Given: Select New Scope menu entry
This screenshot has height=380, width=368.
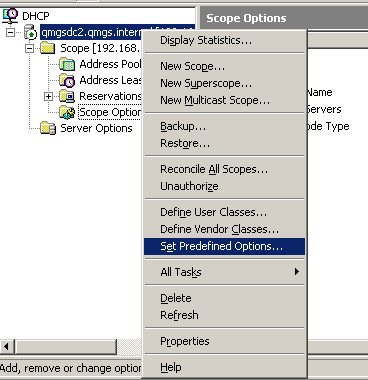Looking at the screenshot, I should (225, 66).
